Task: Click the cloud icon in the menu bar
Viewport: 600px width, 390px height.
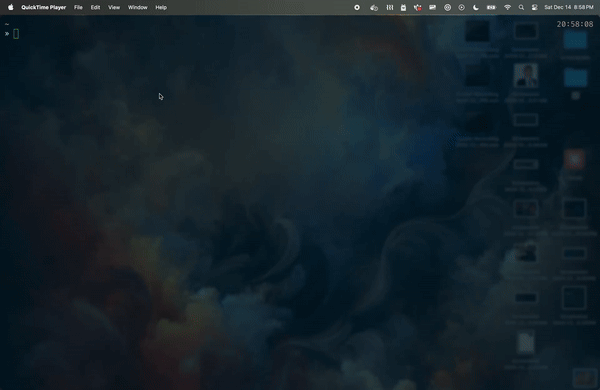Action: pyautogui.click(x=374, y=7)
